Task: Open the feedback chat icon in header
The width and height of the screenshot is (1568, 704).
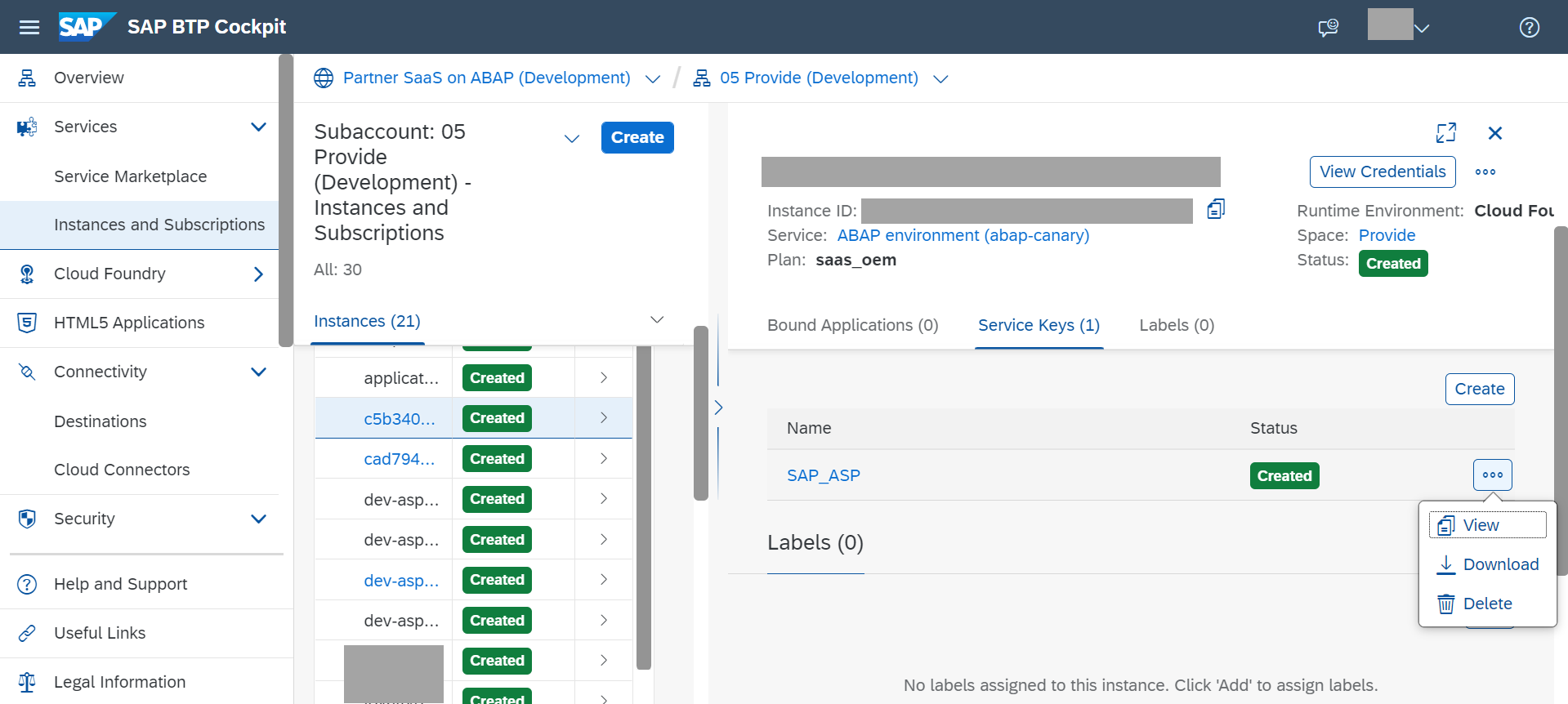Action: tap(1329, 28)
